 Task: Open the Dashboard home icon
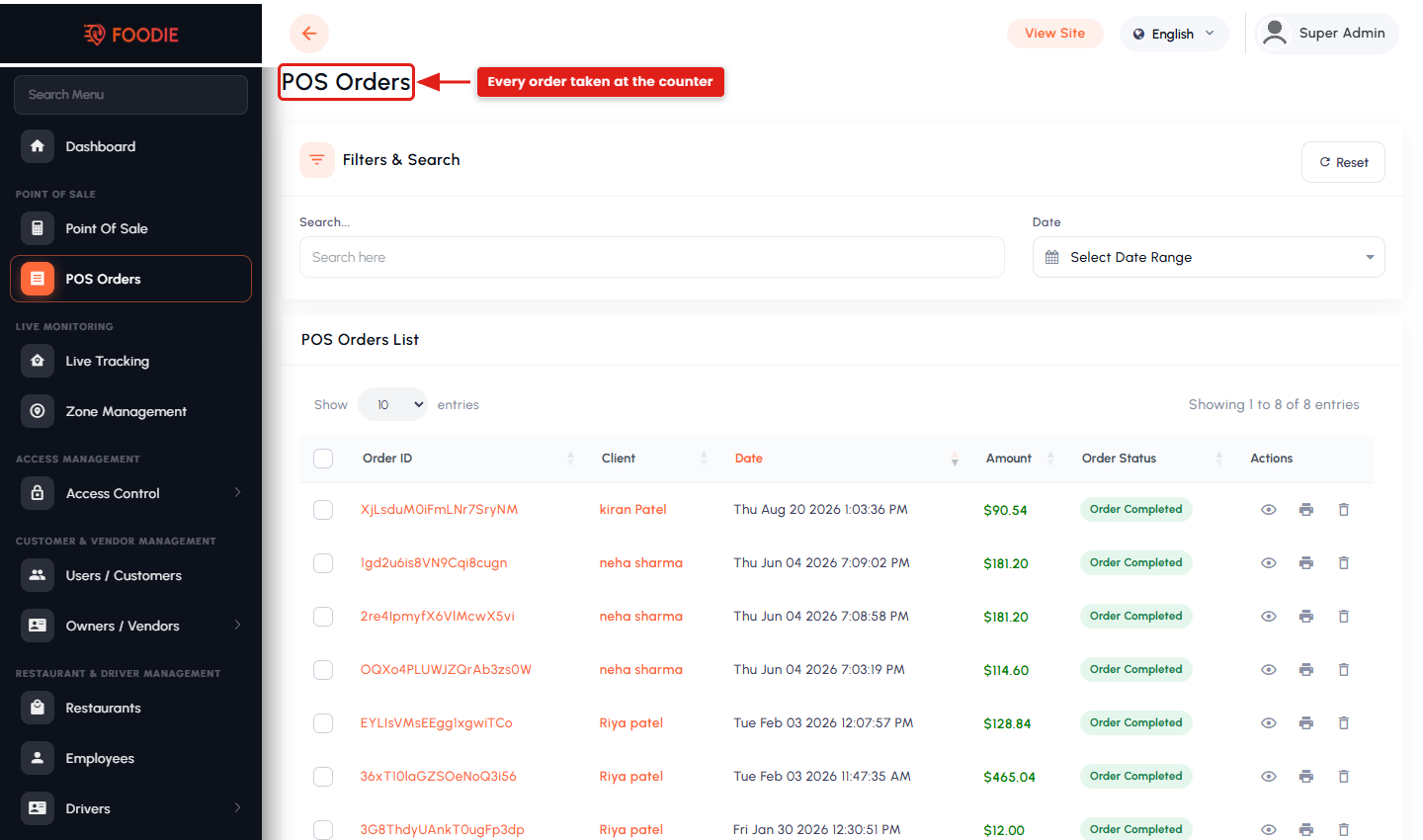pyautogui.click(x=38, y=146)
